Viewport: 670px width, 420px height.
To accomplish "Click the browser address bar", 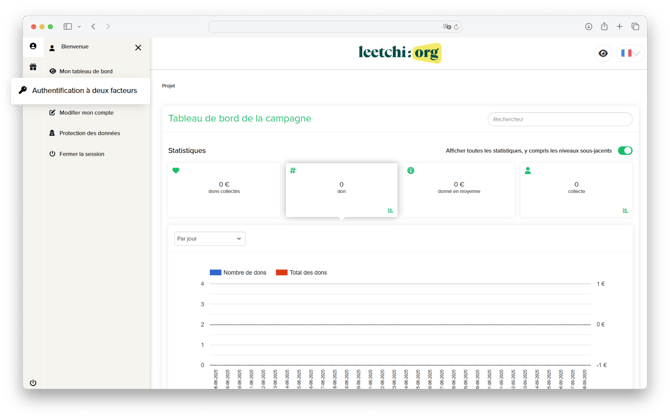I will [335, 26].
